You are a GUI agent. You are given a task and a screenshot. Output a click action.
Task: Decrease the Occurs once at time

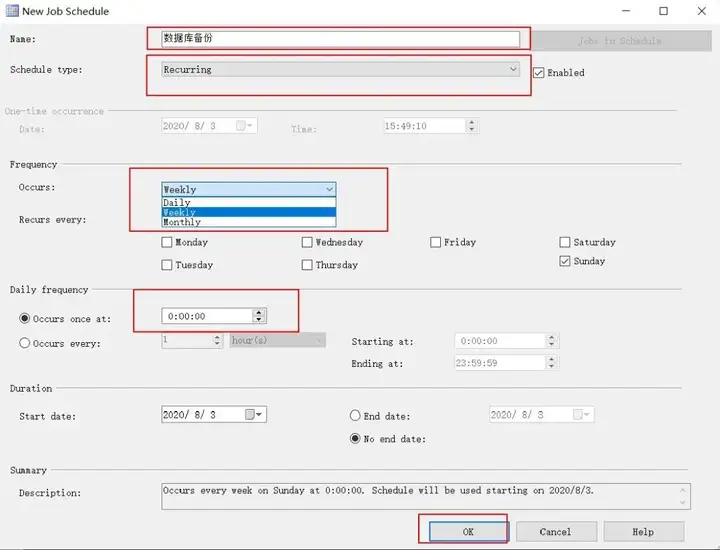click(x=259, y=320)
